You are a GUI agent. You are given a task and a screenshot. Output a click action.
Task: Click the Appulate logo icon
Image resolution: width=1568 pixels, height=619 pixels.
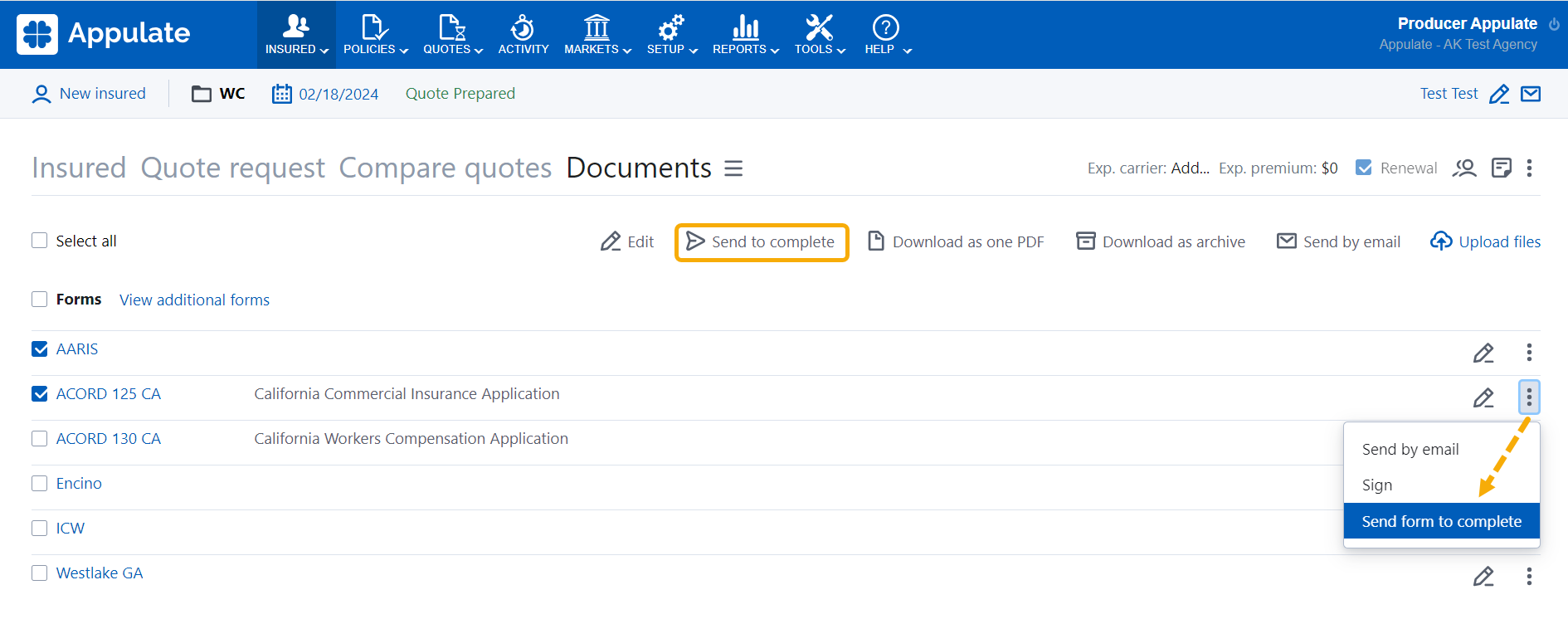37,34
